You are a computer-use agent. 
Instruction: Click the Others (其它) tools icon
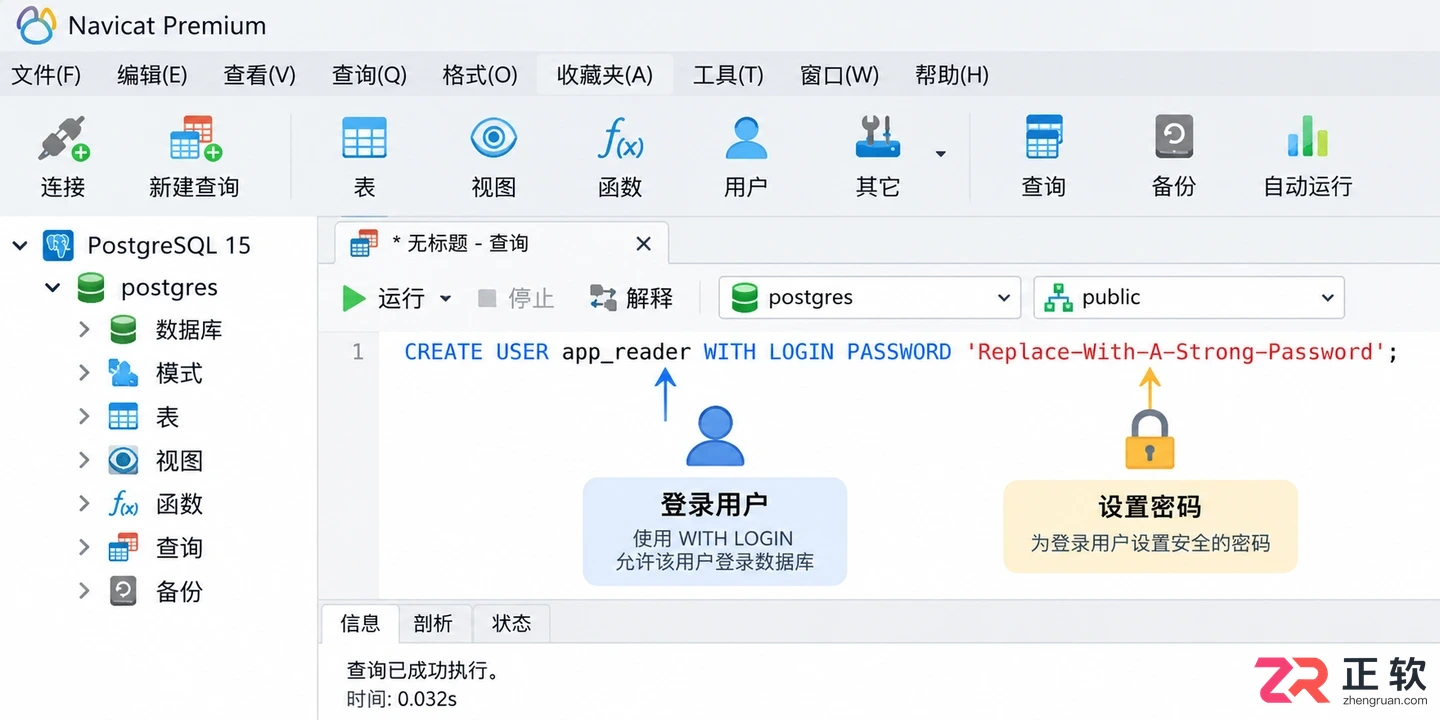[878, 138]
